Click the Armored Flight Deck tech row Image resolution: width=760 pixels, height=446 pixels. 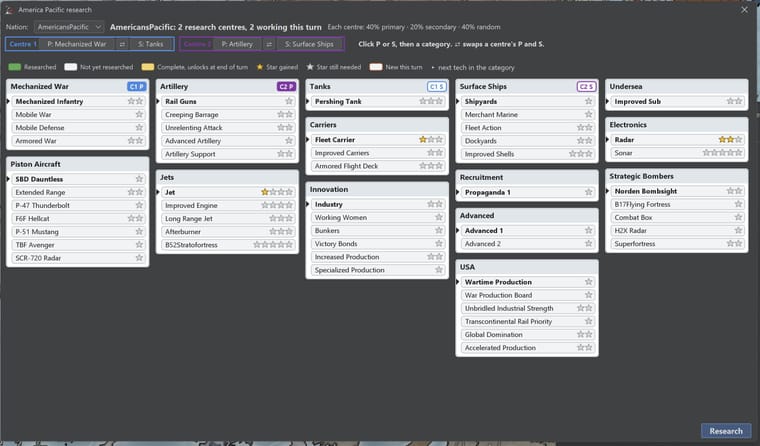pyautogui.click(x=377, y=166)
